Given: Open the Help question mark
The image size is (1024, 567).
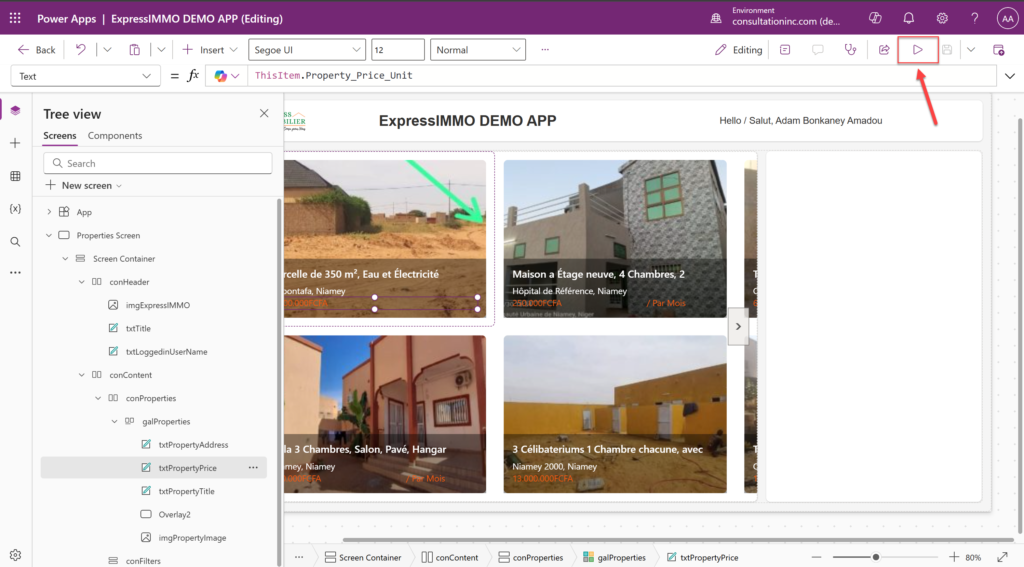Looking at the screenshot, I should tap(974, 18).
